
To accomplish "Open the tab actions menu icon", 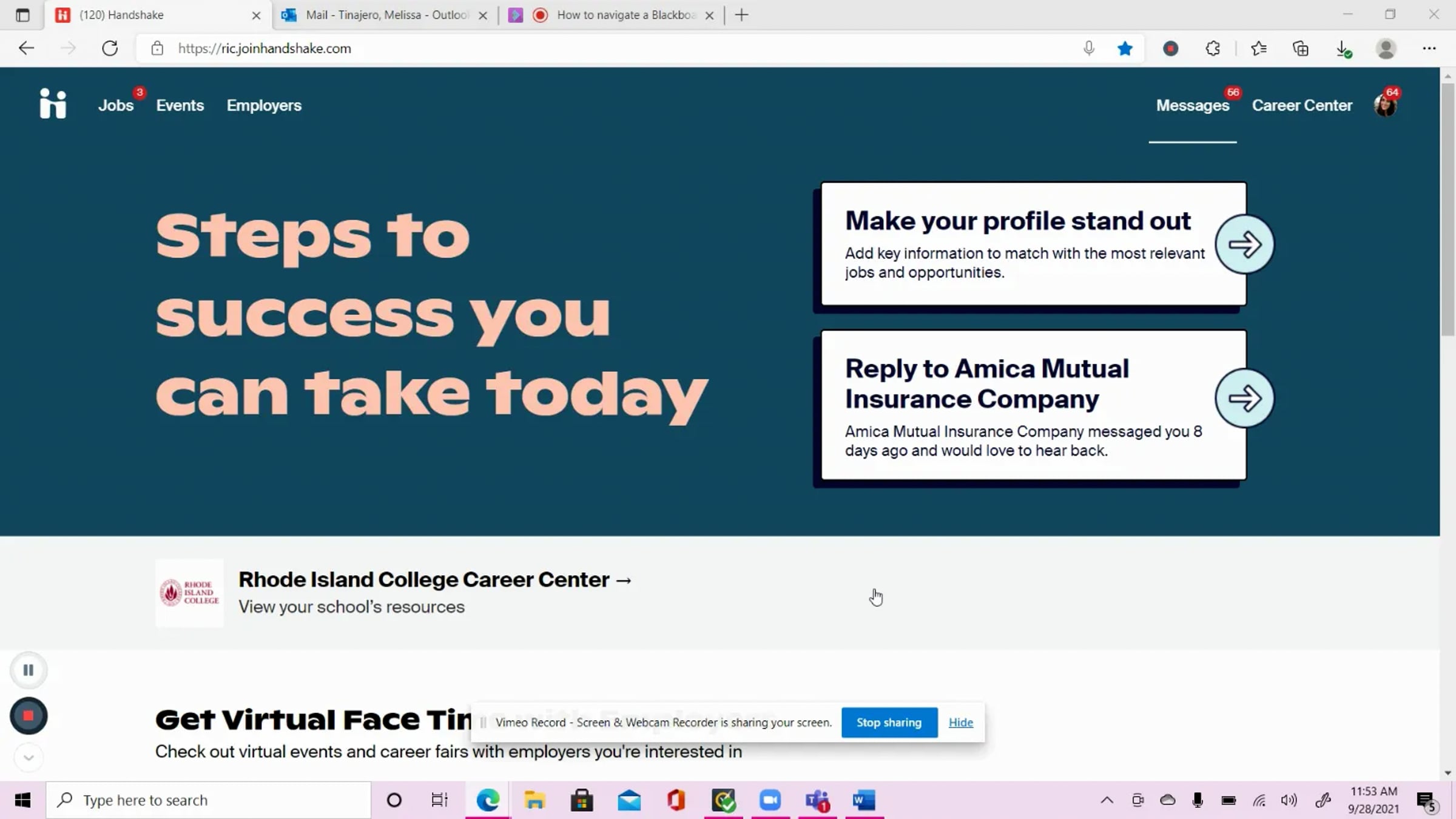I will point(22,15).
